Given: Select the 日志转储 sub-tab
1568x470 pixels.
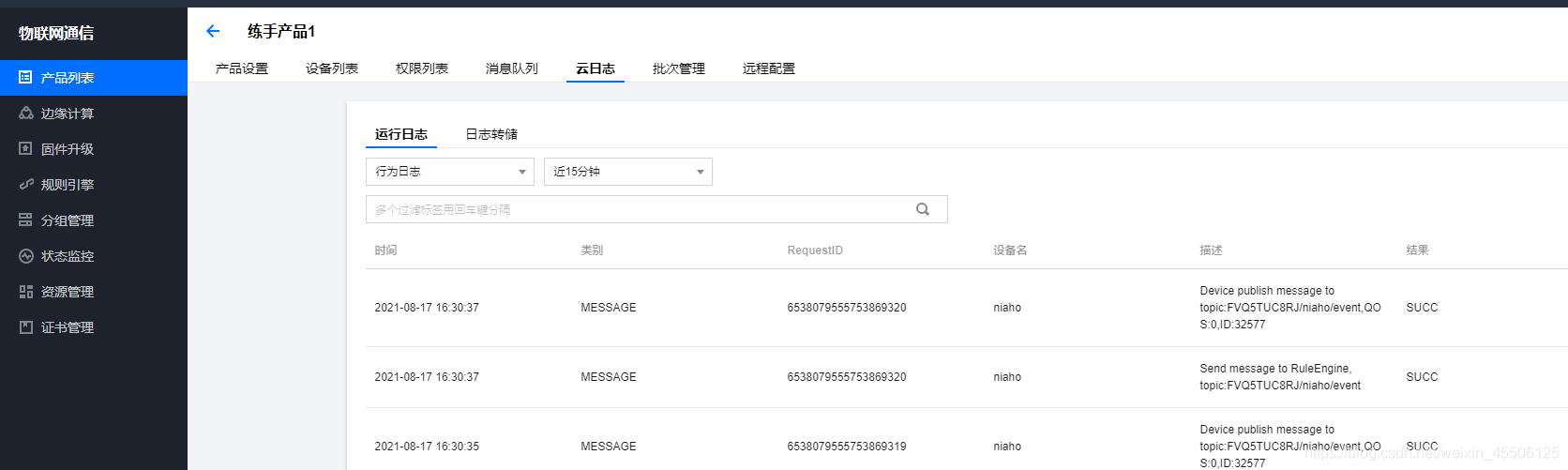Looking at the screenshot, I should 491,134.
